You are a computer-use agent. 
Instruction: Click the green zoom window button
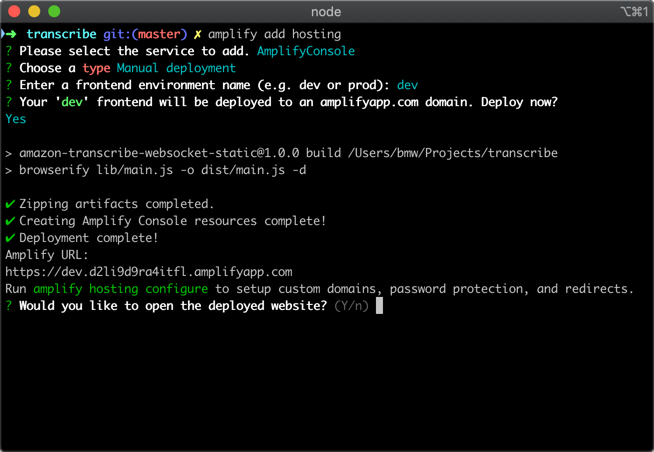coord(54,11)
